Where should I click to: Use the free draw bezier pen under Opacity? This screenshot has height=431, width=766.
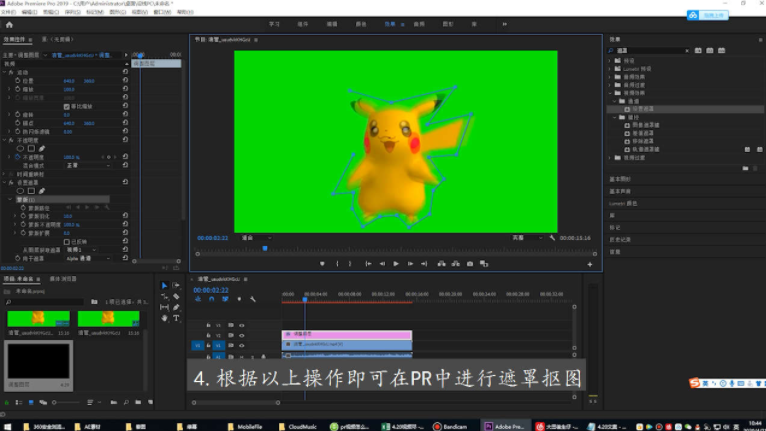tap(42, 149)
